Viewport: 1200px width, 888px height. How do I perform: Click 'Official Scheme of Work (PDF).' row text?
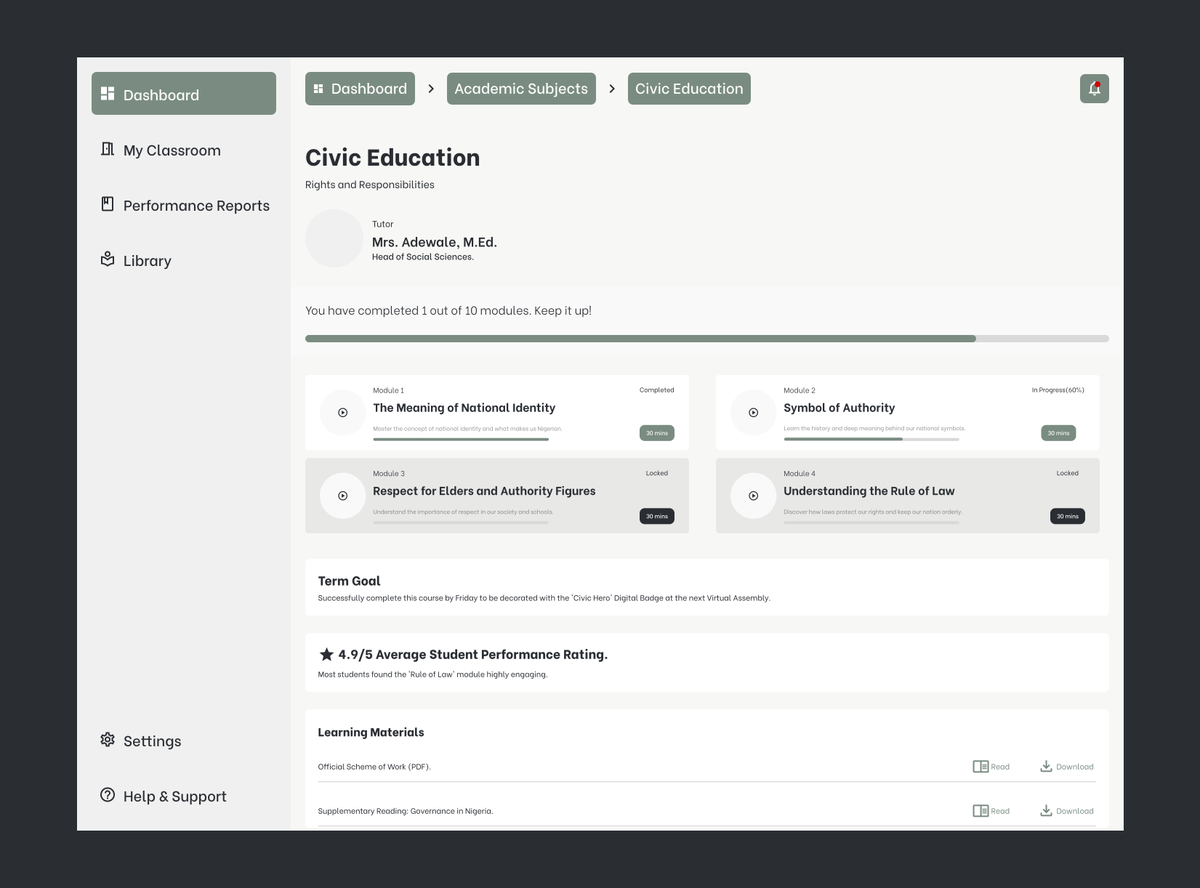click(374, 767)
